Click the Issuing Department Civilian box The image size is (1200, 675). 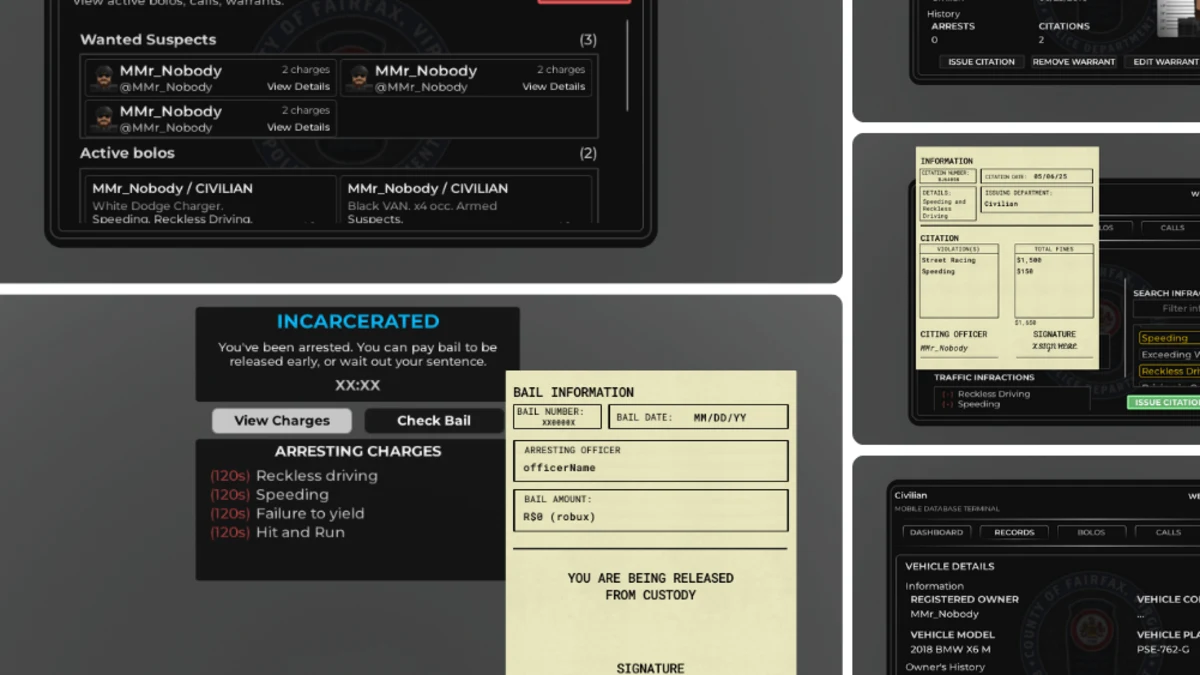tap(1036, 199)
